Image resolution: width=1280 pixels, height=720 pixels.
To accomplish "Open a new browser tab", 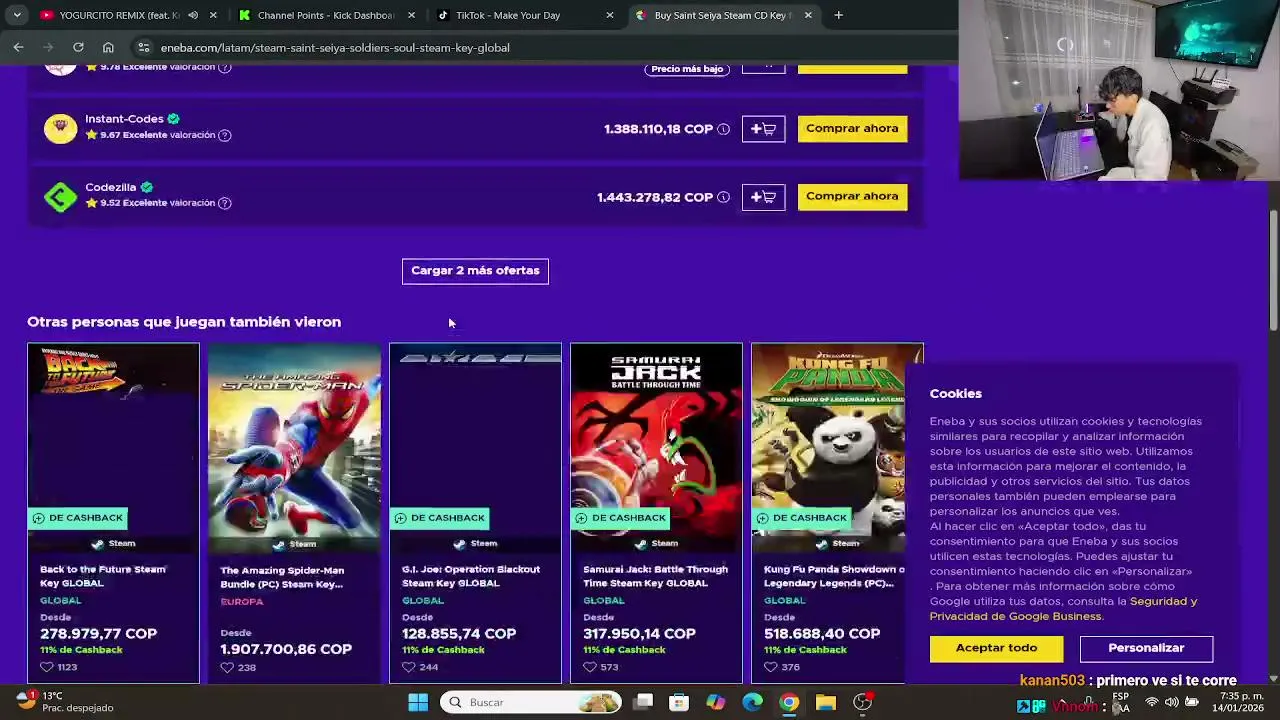I will [838, 15].
